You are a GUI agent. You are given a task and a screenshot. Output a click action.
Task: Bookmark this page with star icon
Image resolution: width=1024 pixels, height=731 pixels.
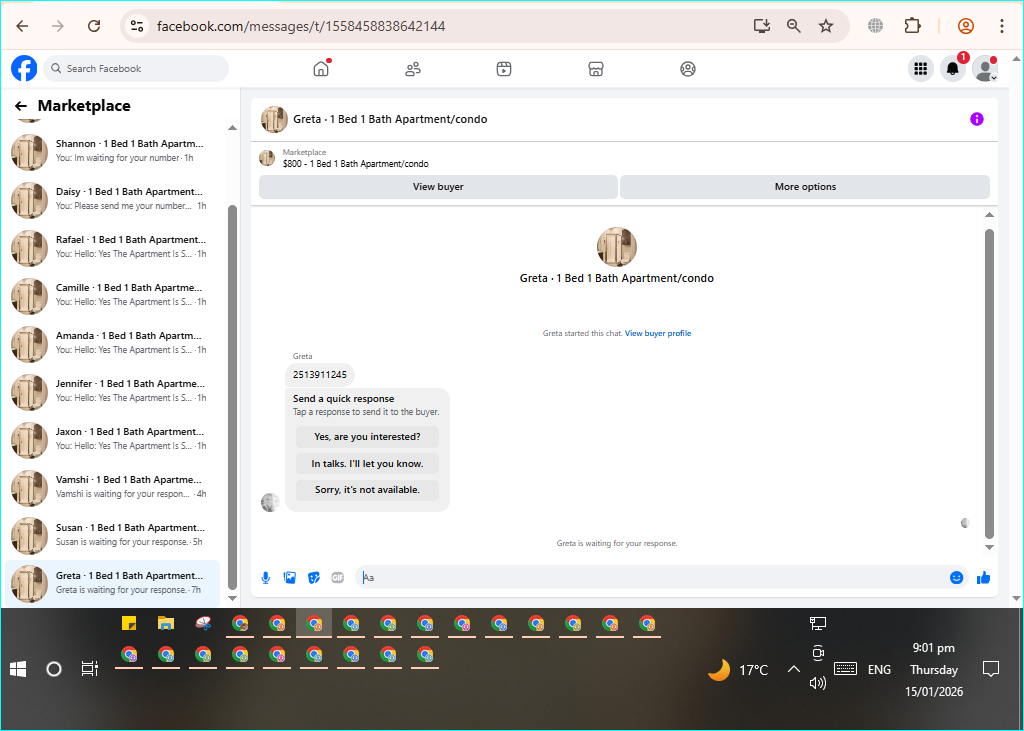coord(826,26)
